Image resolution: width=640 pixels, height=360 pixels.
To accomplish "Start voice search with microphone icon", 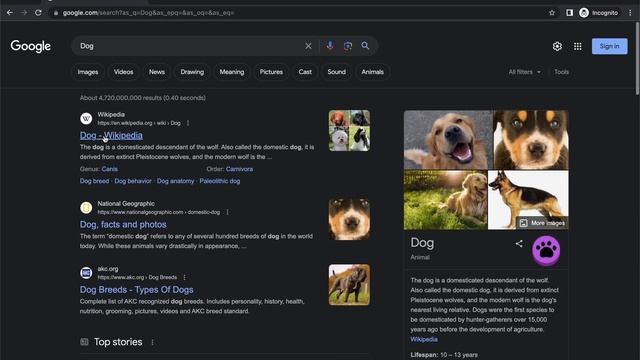I will [x=330, y=46].
